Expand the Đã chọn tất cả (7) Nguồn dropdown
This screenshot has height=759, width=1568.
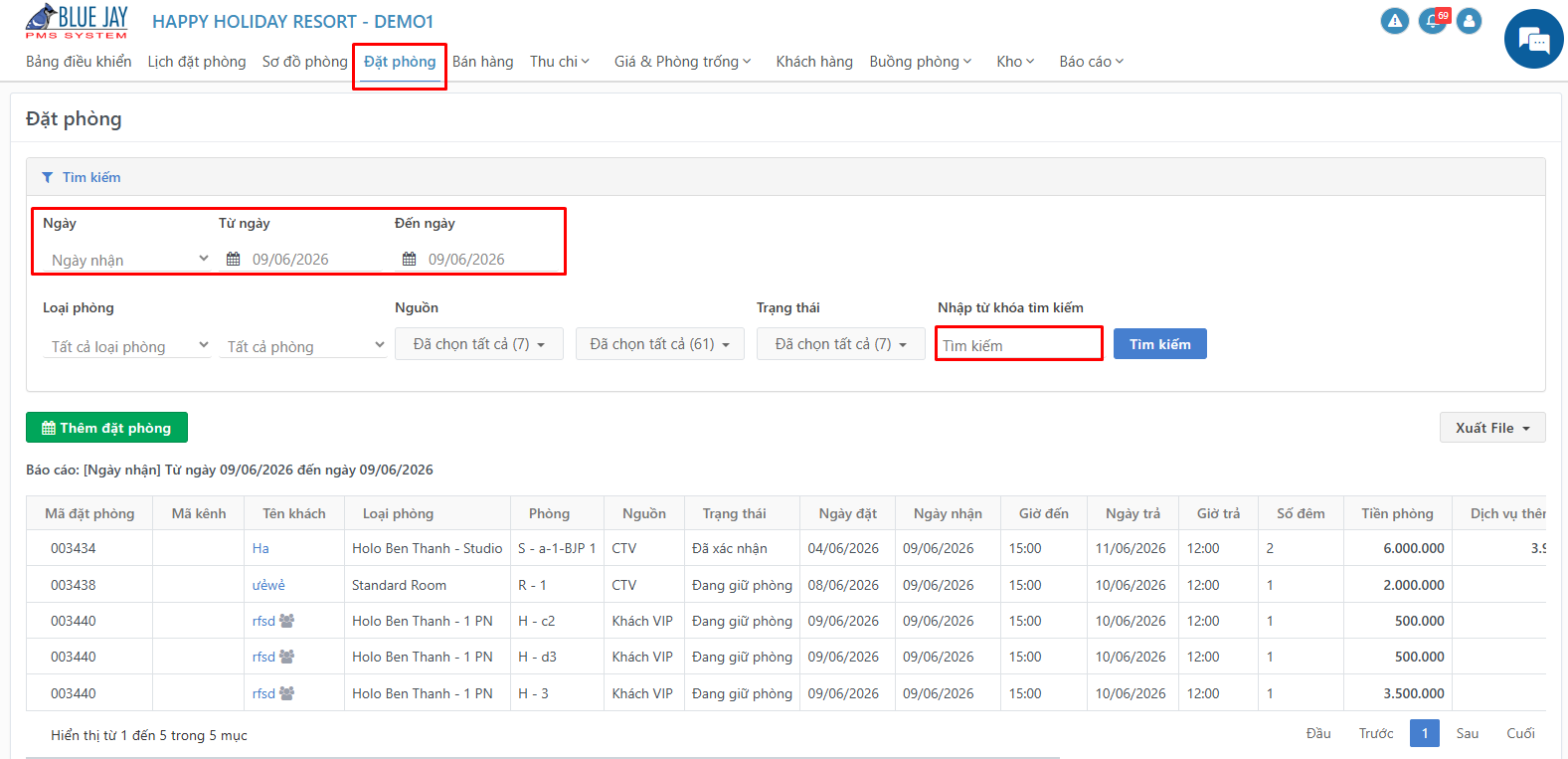[479, 344]
